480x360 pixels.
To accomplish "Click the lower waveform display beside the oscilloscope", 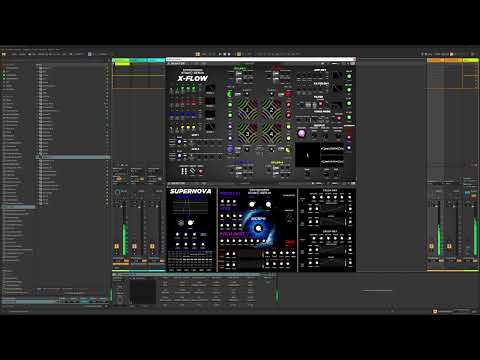I will [x=332, y=162].
